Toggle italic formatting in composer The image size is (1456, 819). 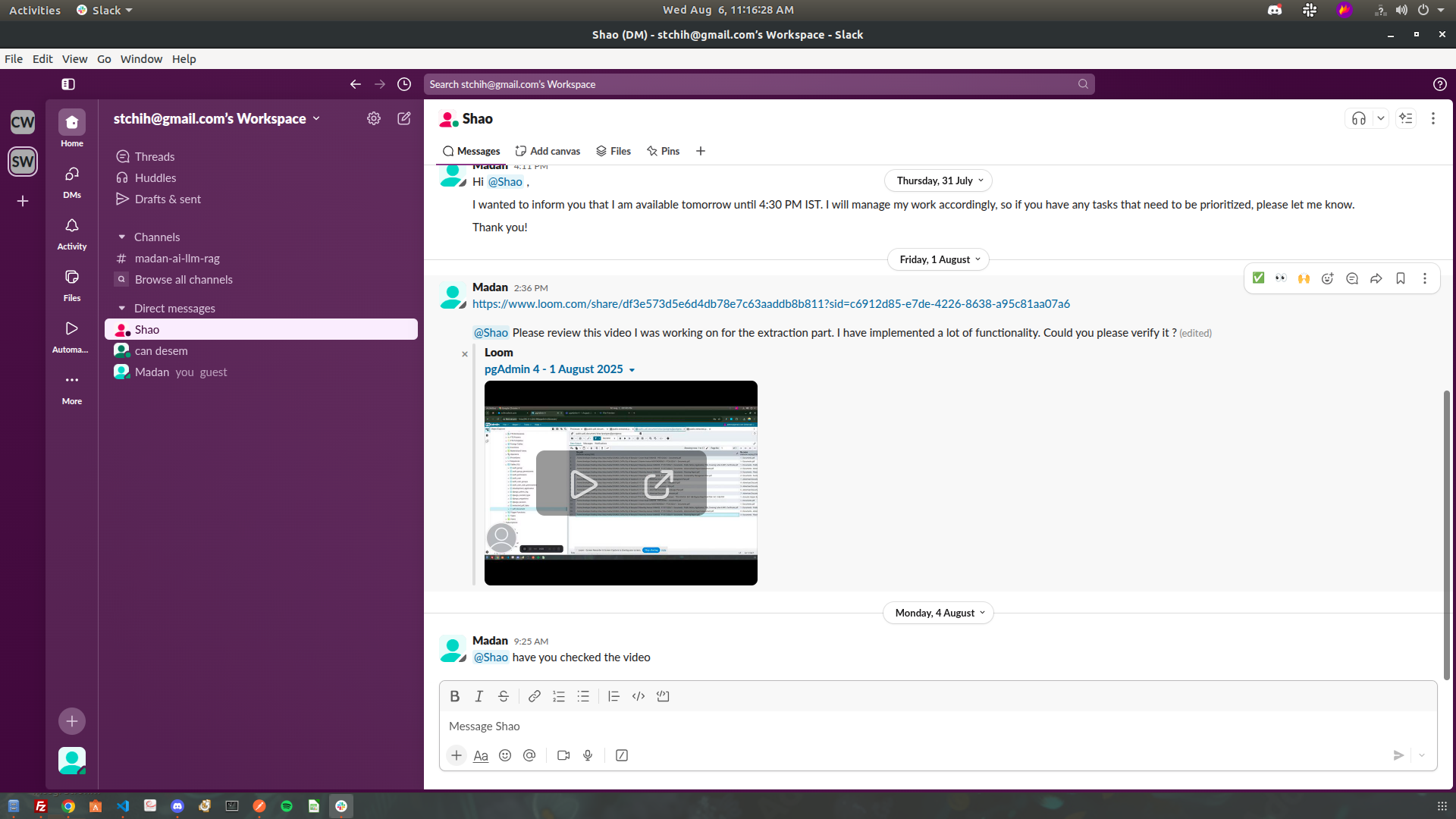pos(479,696)
